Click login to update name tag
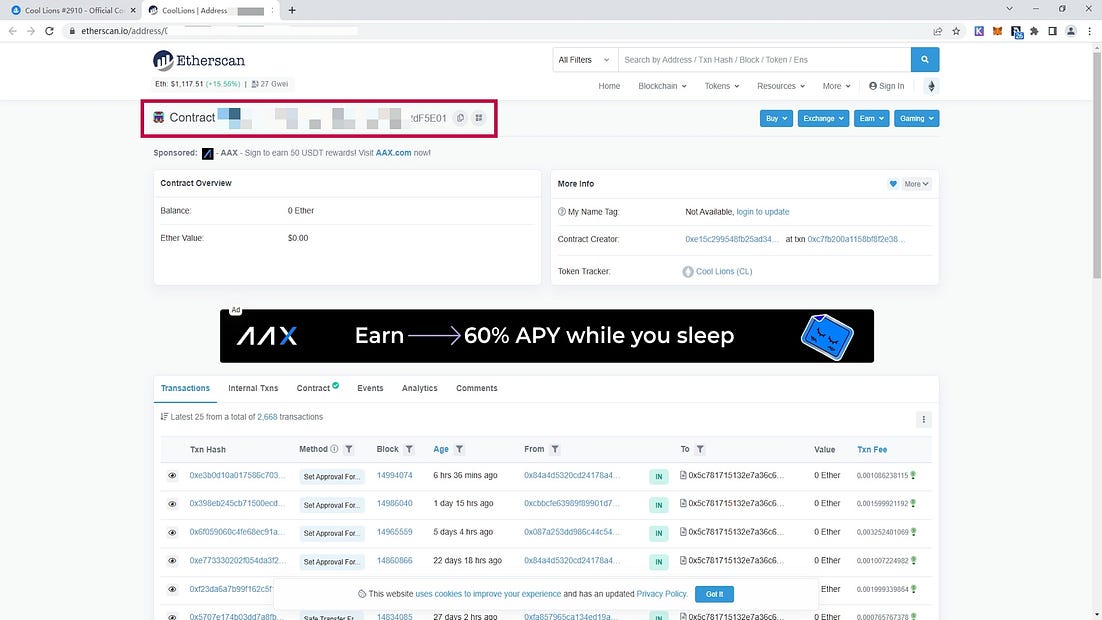 tap(763, 212)
